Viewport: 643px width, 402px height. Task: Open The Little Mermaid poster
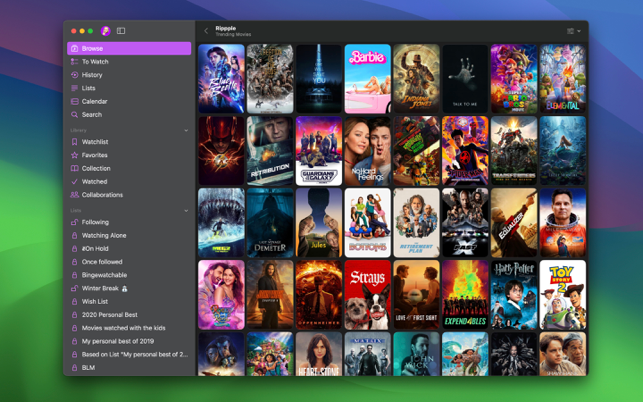click(563, 151)
